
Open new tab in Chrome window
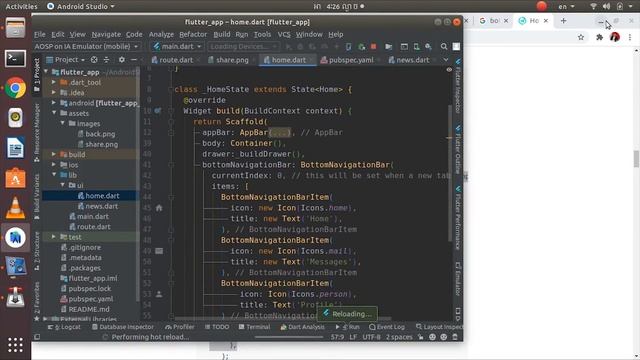click(x=563, y=20)
